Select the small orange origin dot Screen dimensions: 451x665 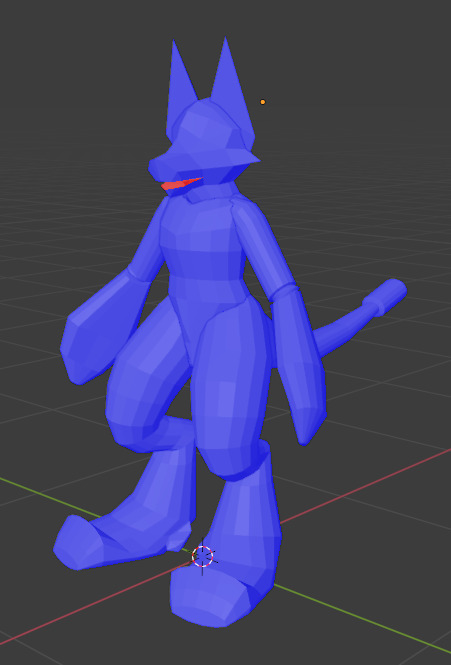[x=263, y=102]
